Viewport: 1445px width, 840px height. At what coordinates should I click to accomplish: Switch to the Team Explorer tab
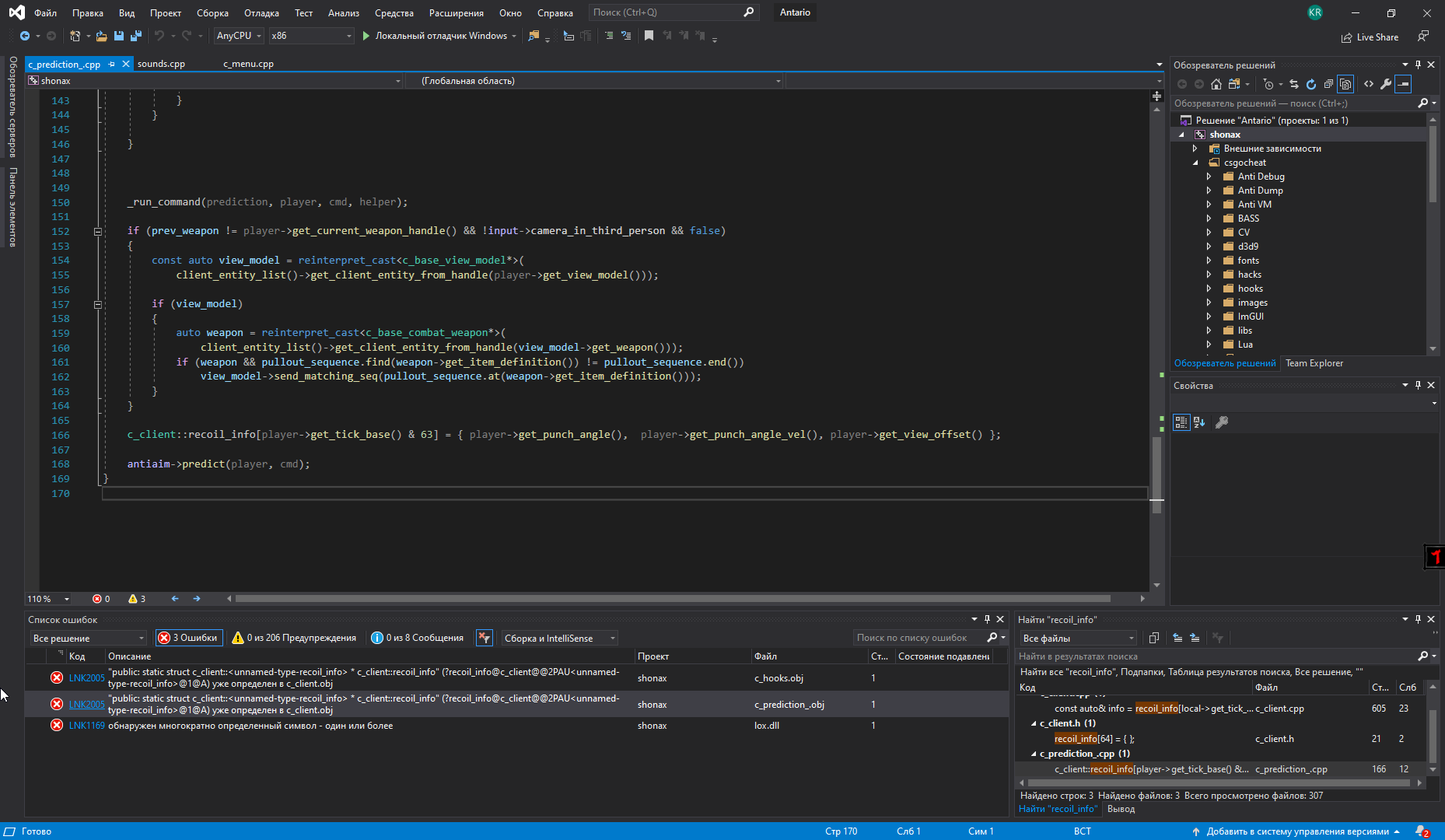point(1314,363)
